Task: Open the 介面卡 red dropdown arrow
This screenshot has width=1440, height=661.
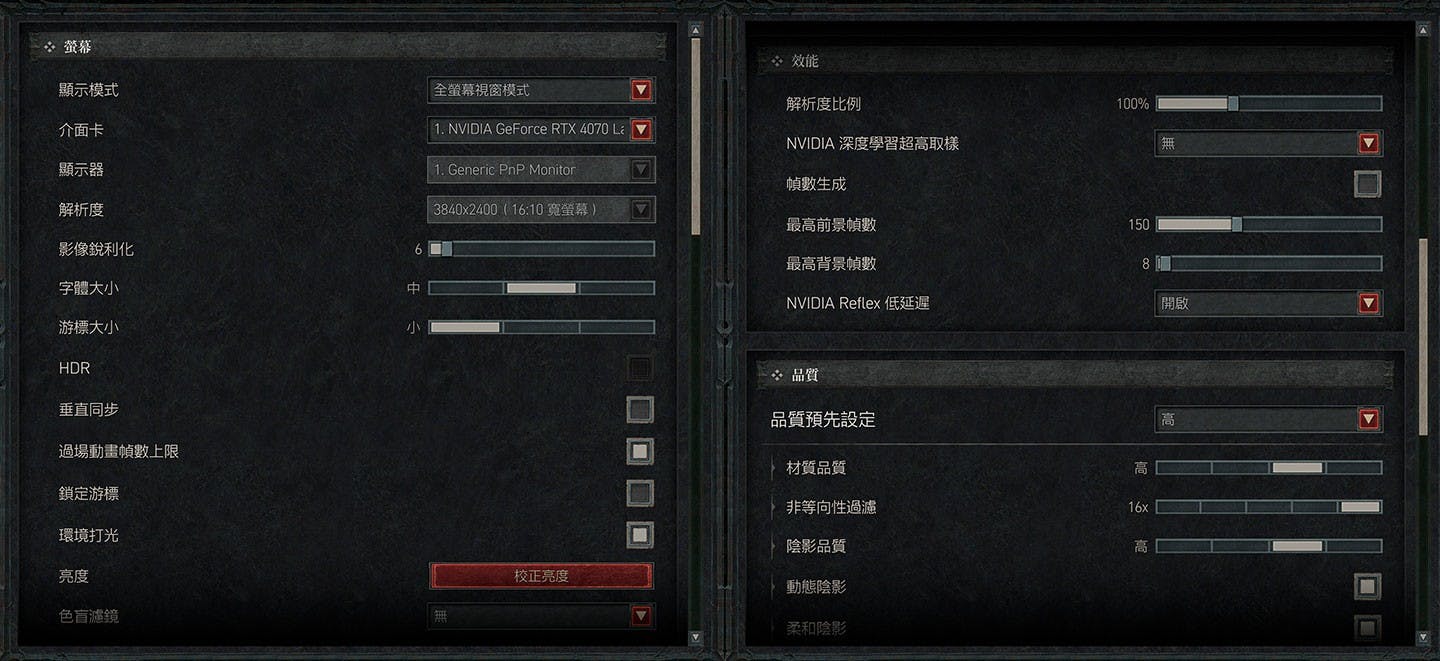Action: [642, 129]
